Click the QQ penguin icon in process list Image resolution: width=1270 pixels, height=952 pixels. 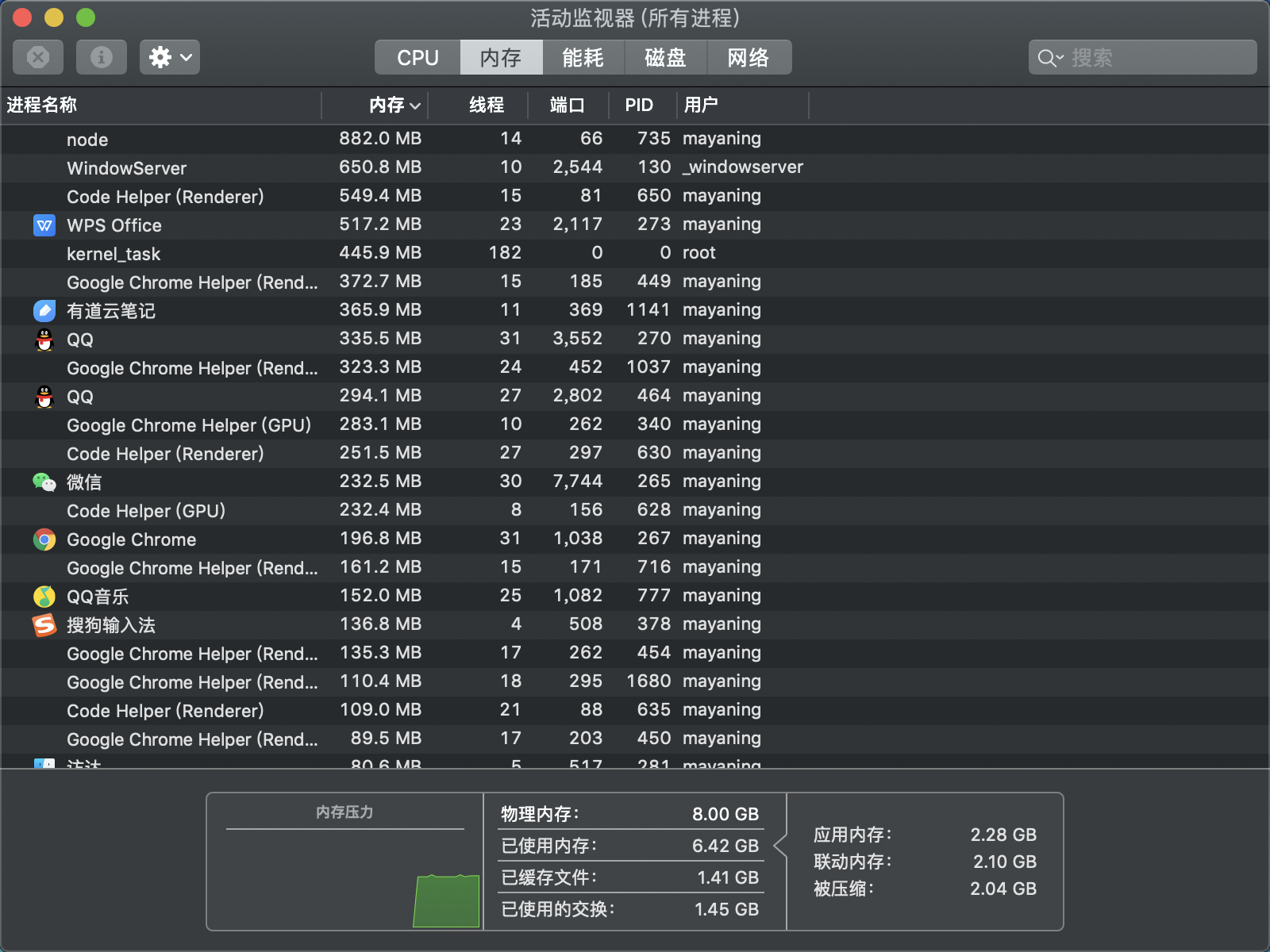(44, 340)
